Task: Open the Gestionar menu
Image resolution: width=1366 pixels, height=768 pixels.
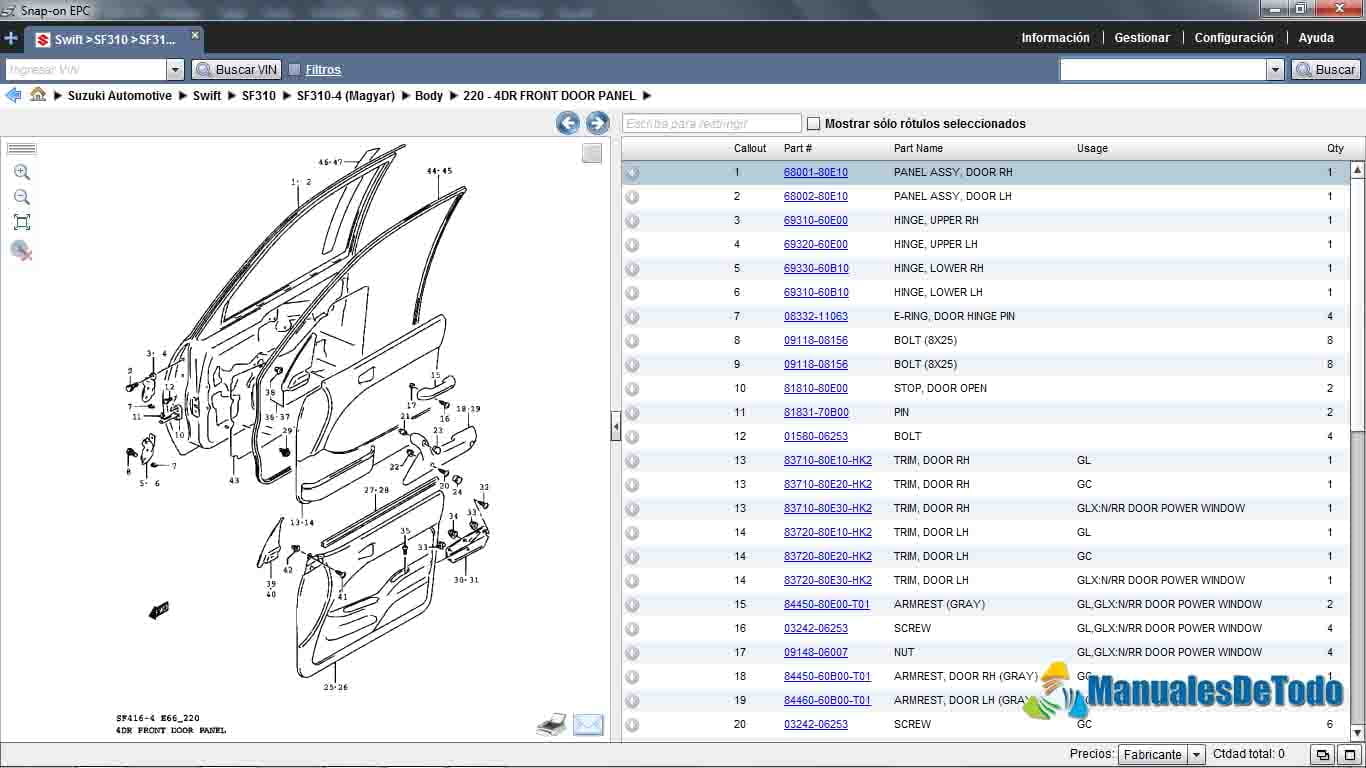Action: [1142, 38]
